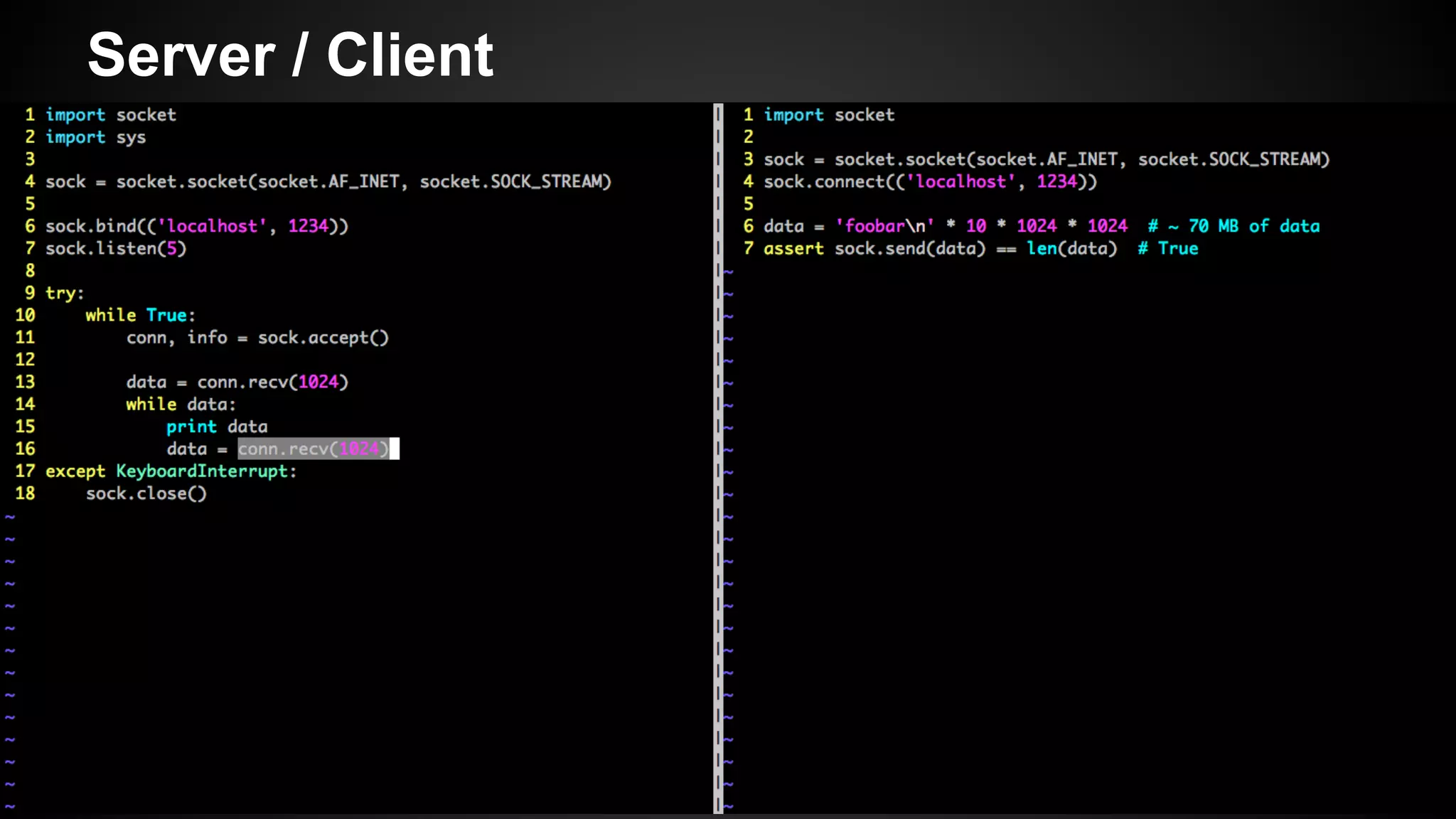Click 'import sys' in the server code
Viewport: 1456px width, 819px height.
tap(96, 137)
